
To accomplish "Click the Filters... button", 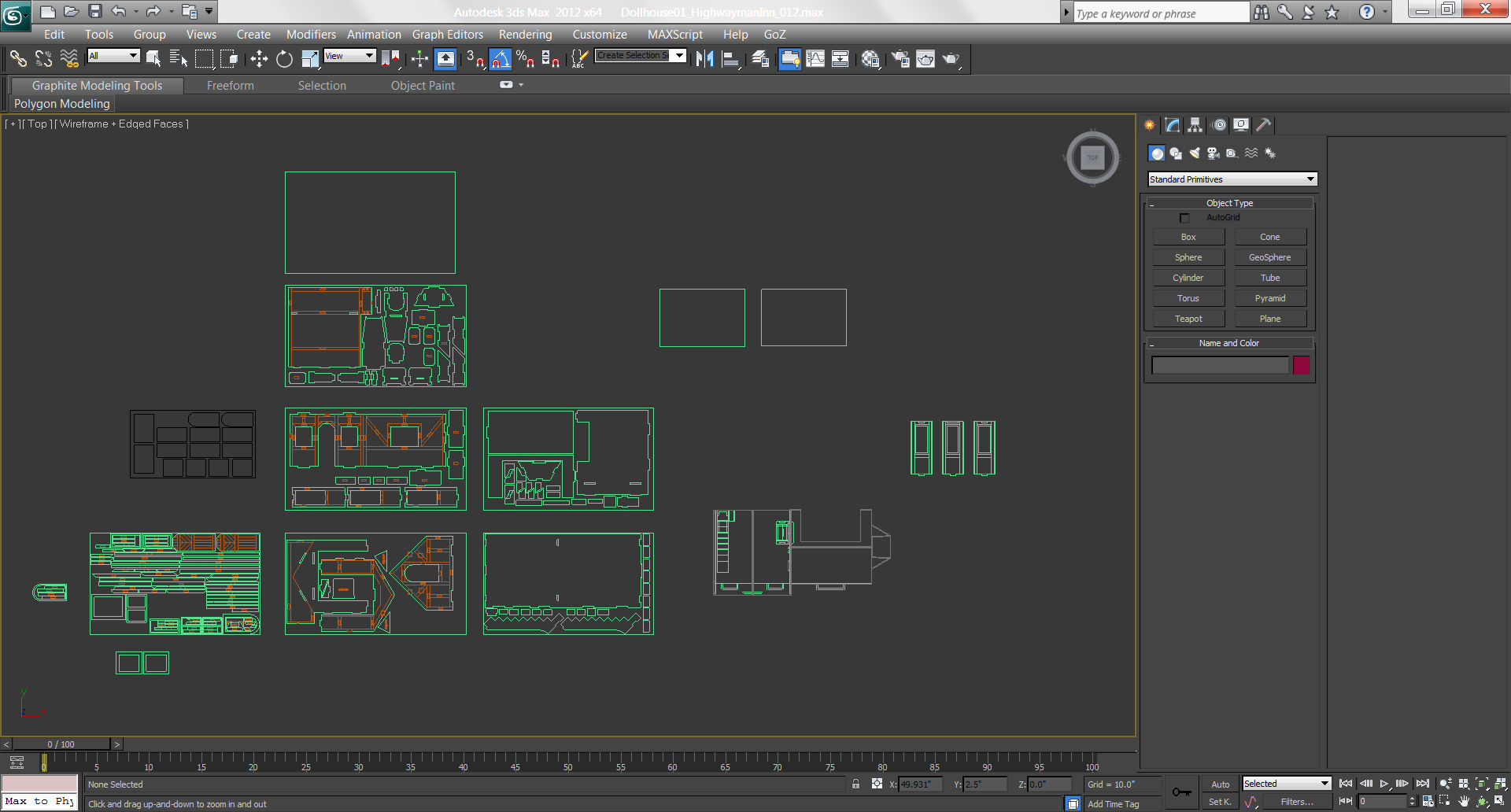I will point(1297,802).
